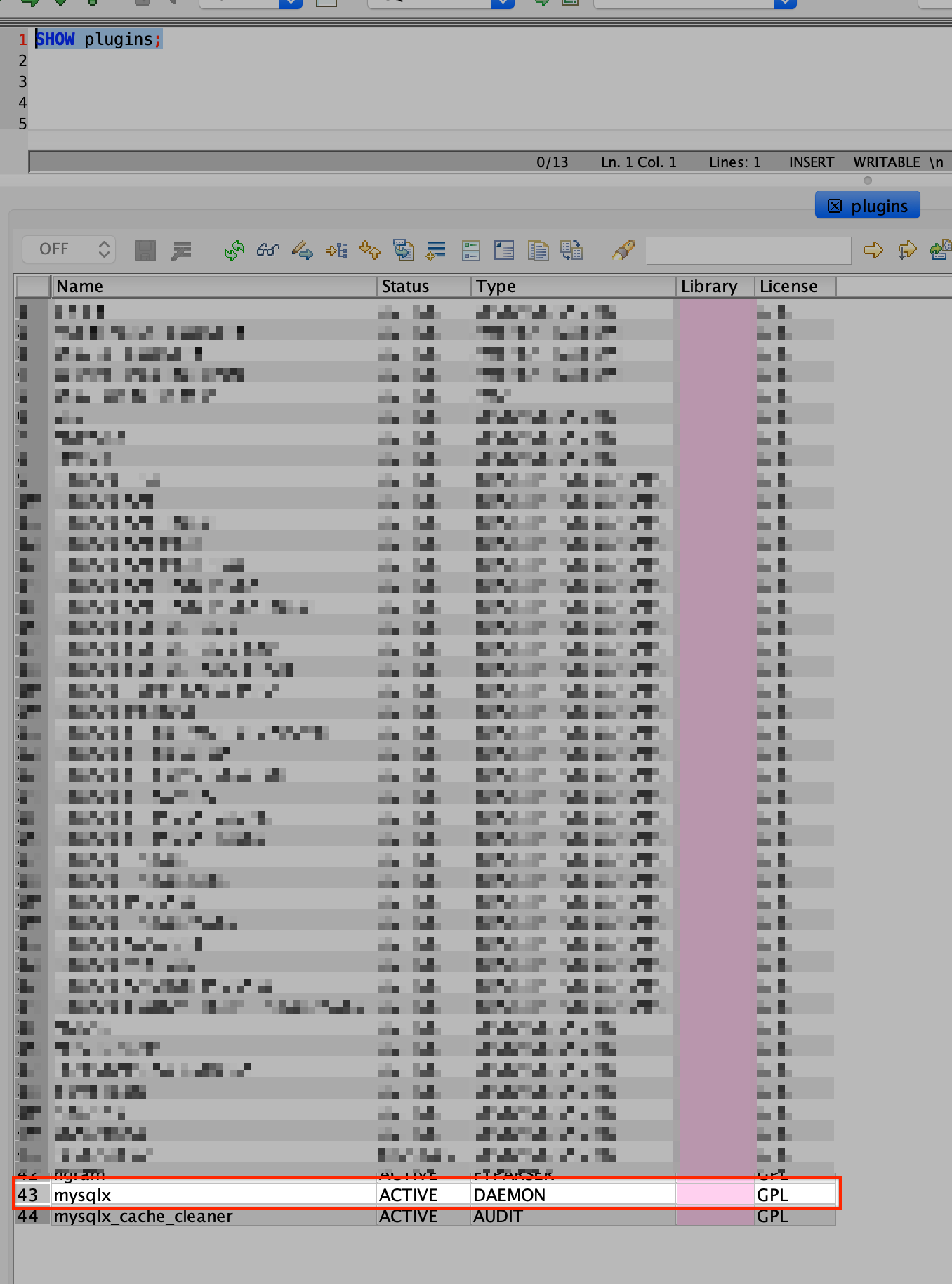Sort by the Name column header
Screen dimensions: 952x1284
pyautogui.click(x=213, y=287)
